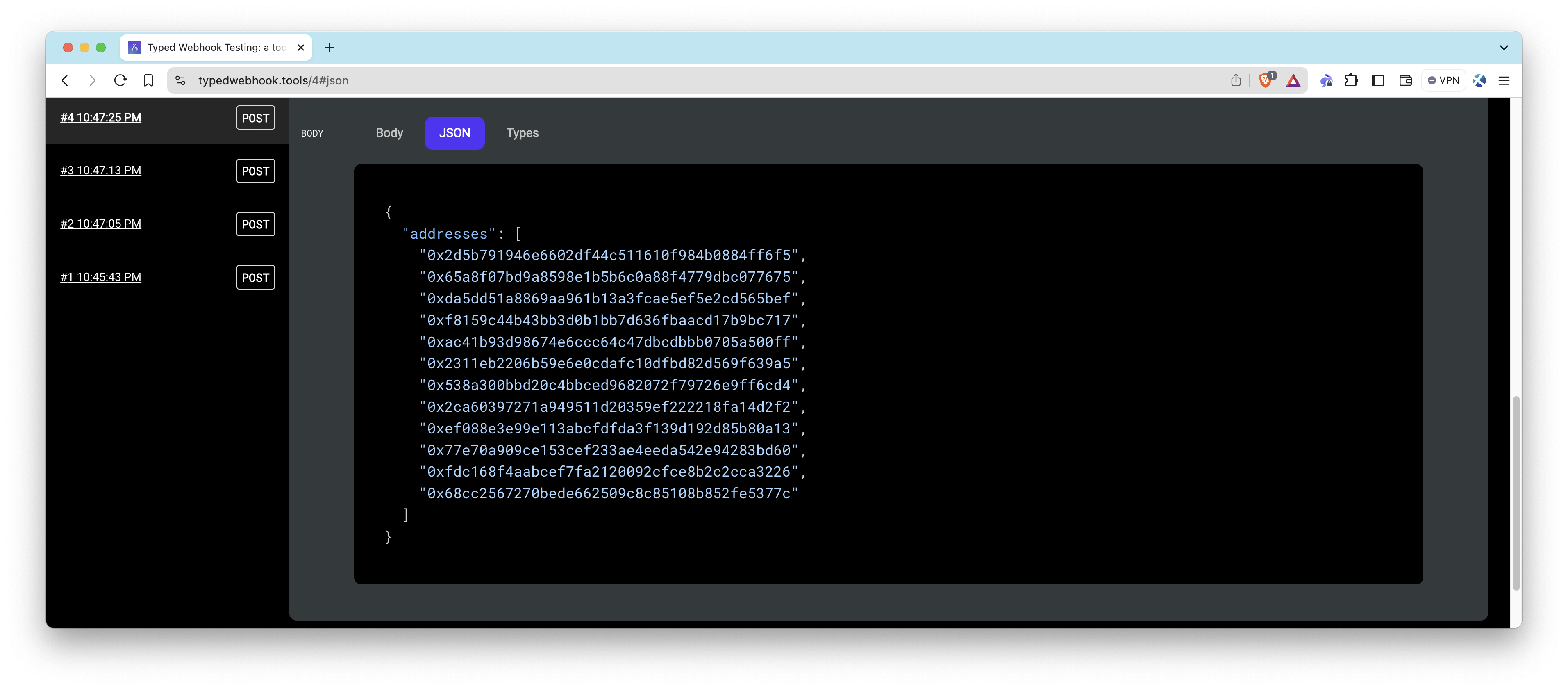1568x689 pixels.
Task: Switch to the Body tab
Action: [x=390, y=133]
